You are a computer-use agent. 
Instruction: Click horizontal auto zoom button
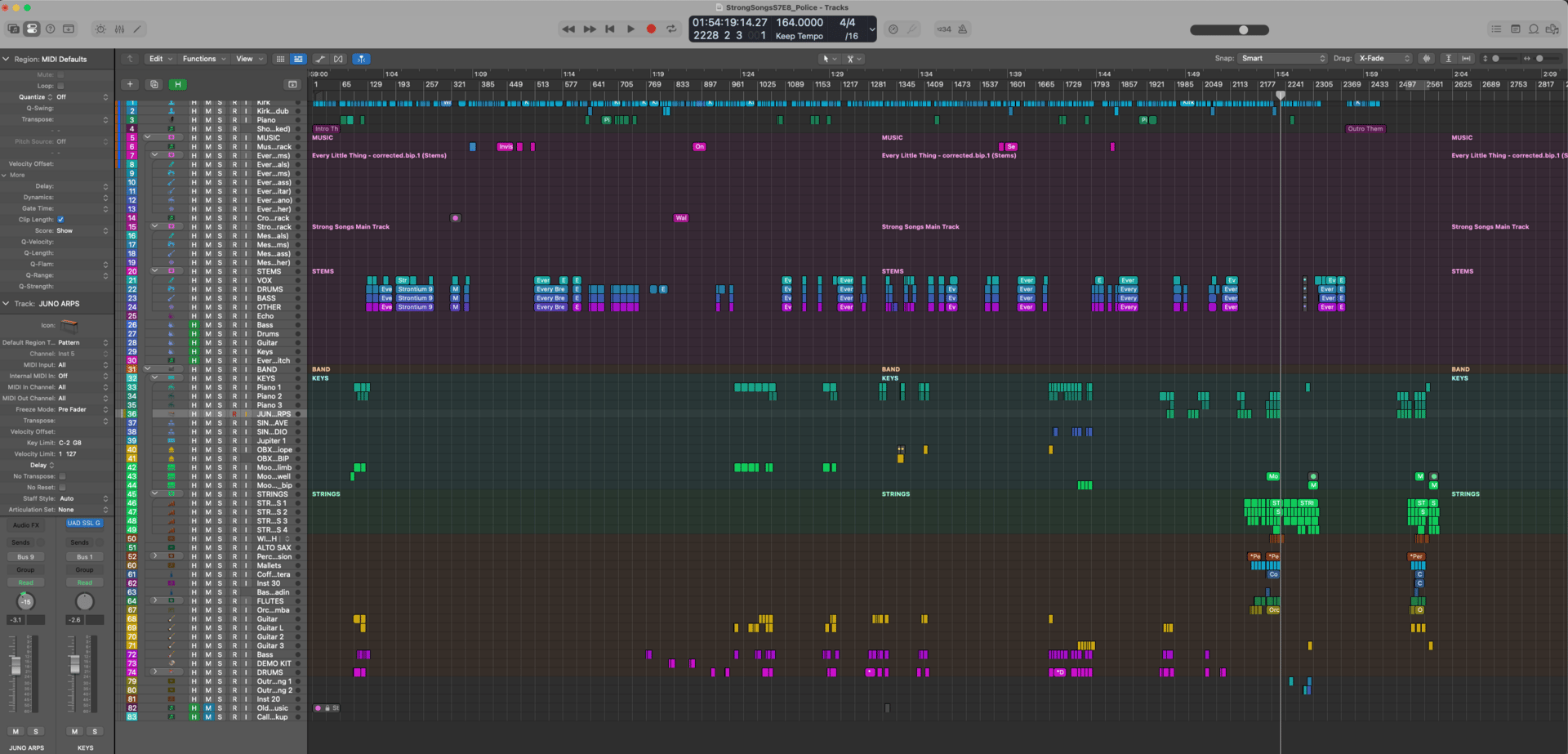click(1466, 59)
